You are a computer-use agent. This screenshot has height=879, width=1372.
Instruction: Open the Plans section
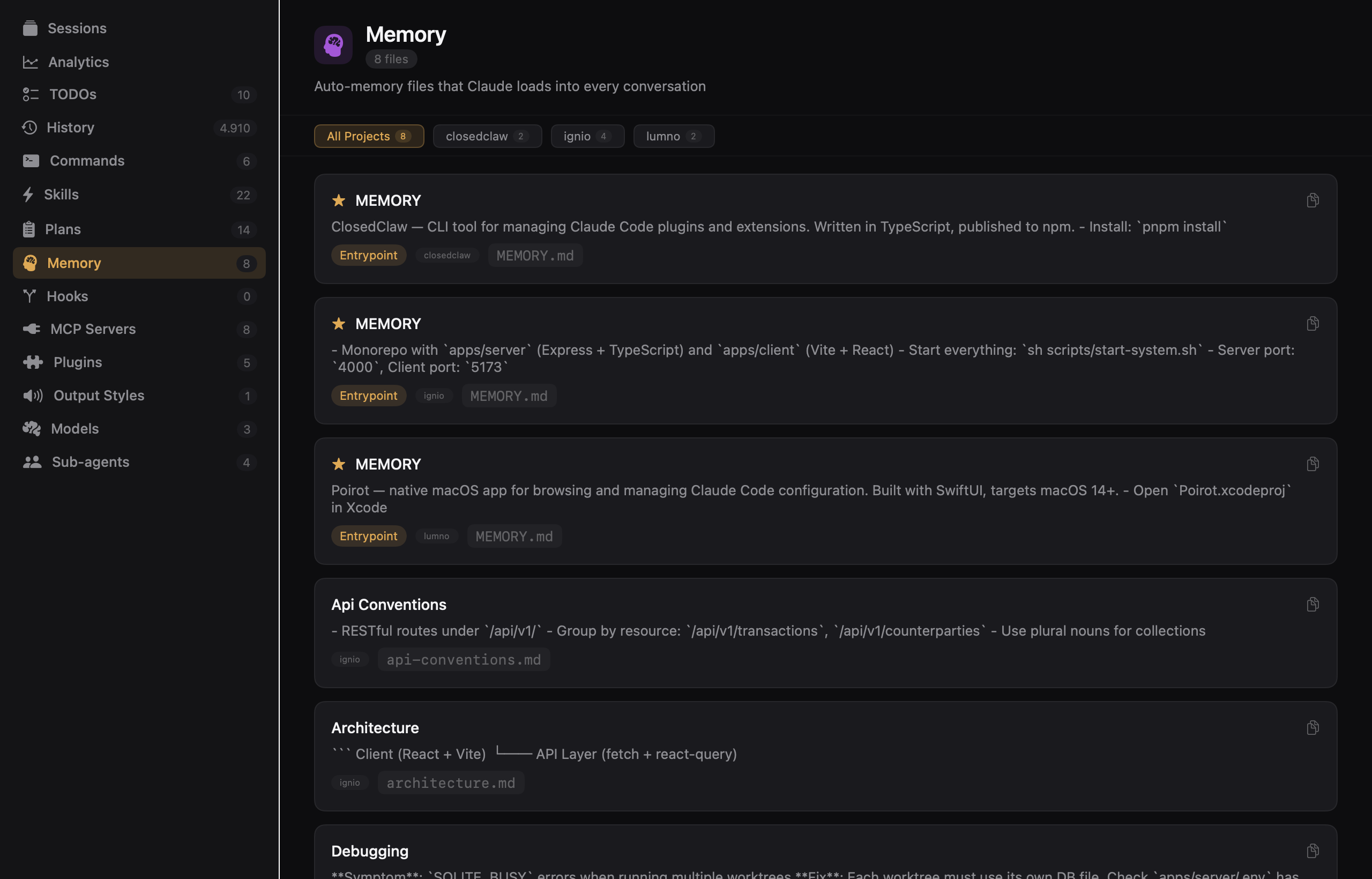(x=62, y=229)
